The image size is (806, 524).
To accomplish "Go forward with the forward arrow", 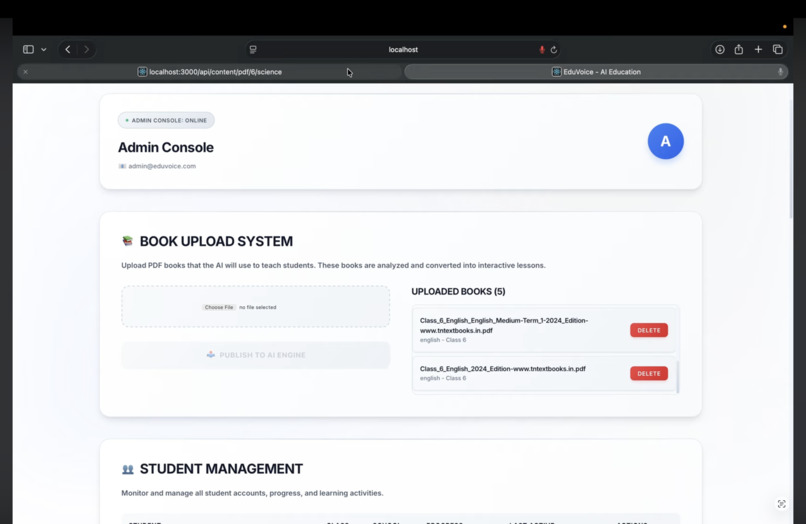I will tap(86, 49).
